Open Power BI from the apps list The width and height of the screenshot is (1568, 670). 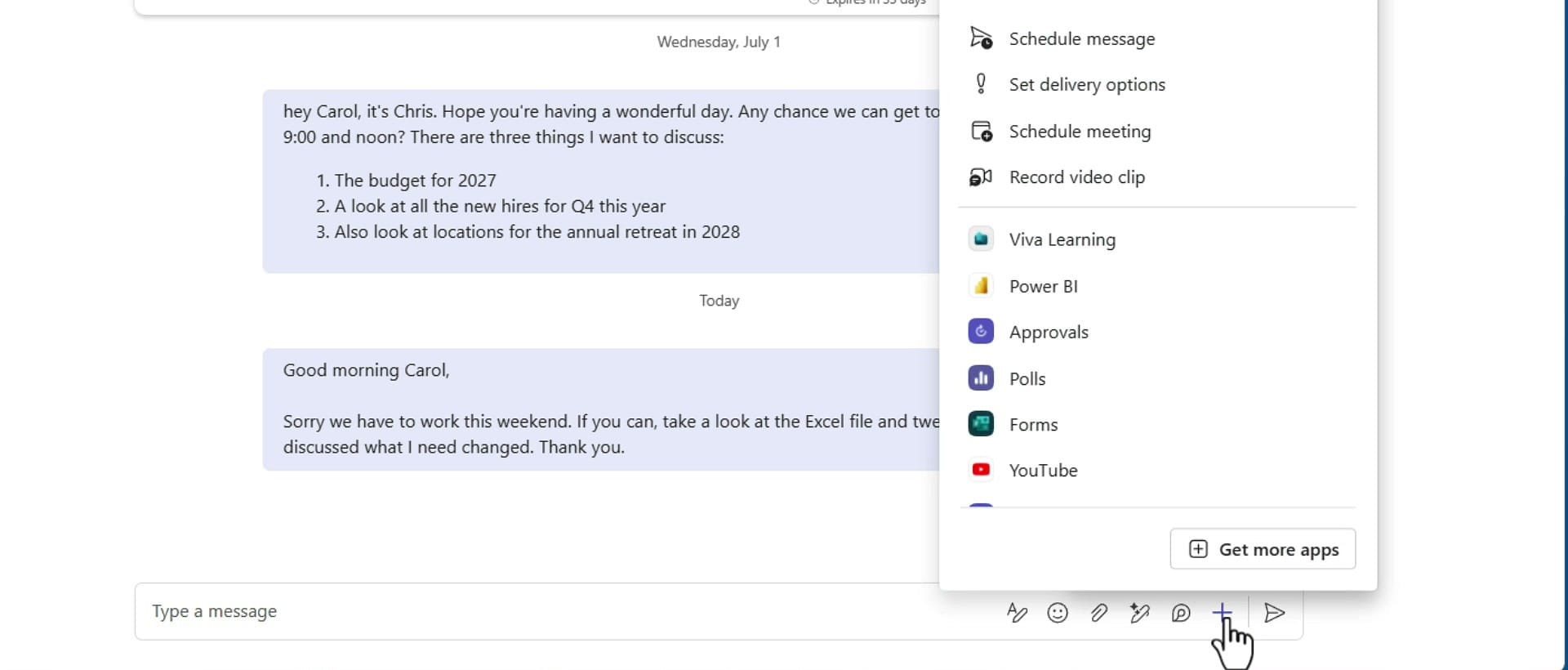(x=1157, y=286)
